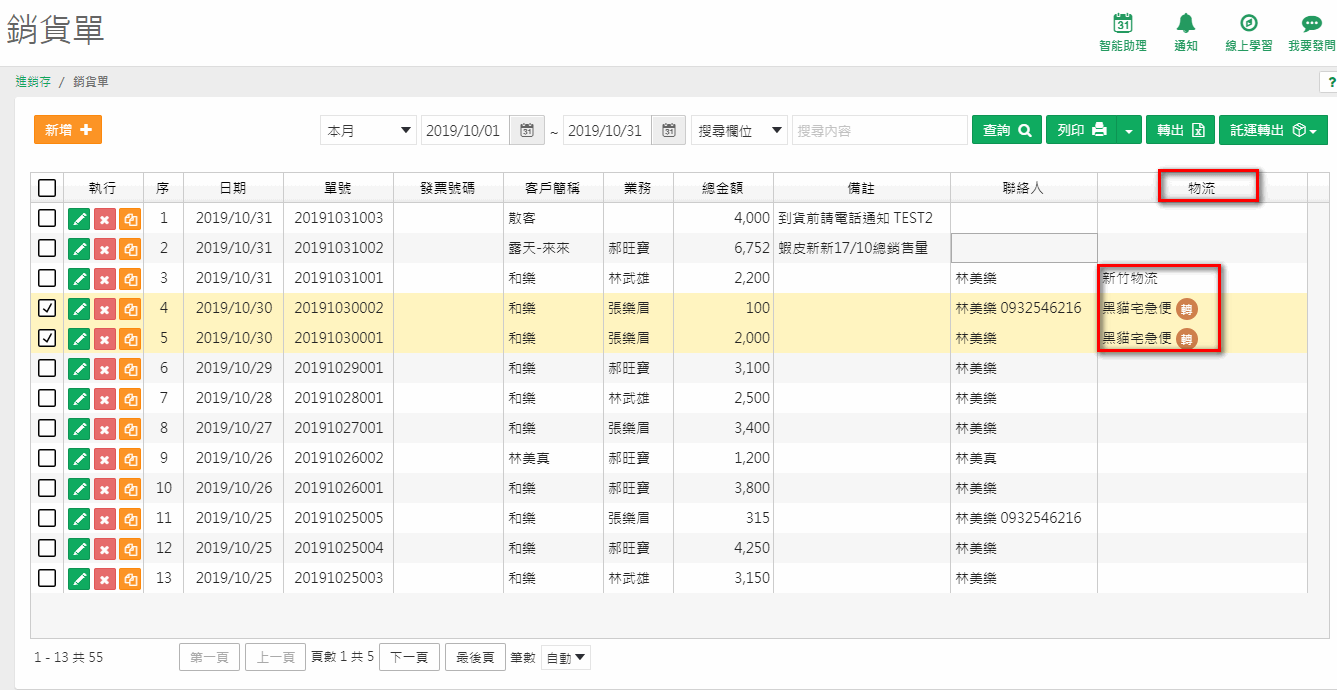Screen dimensions: 1337x690
Task: Check the box for order 20191031002
Action: click(x=47, y=248)
